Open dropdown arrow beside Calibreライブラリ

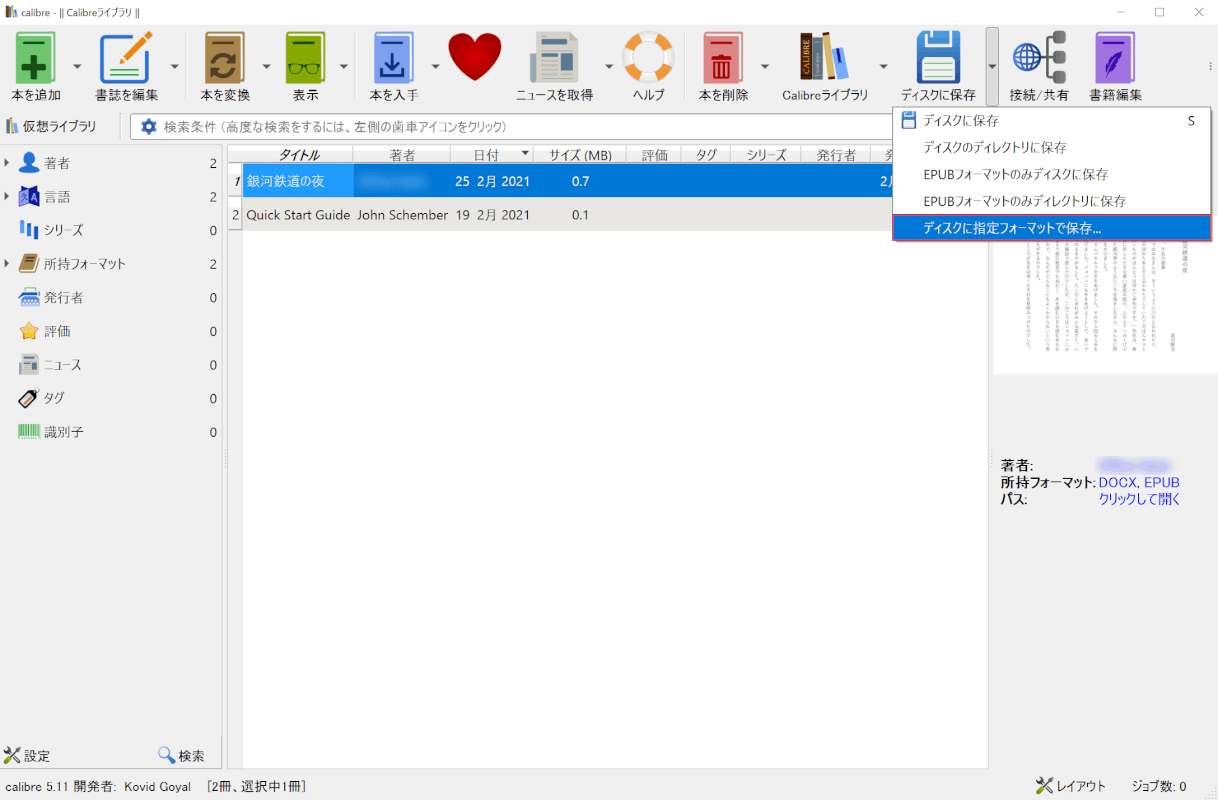[883, 67]
